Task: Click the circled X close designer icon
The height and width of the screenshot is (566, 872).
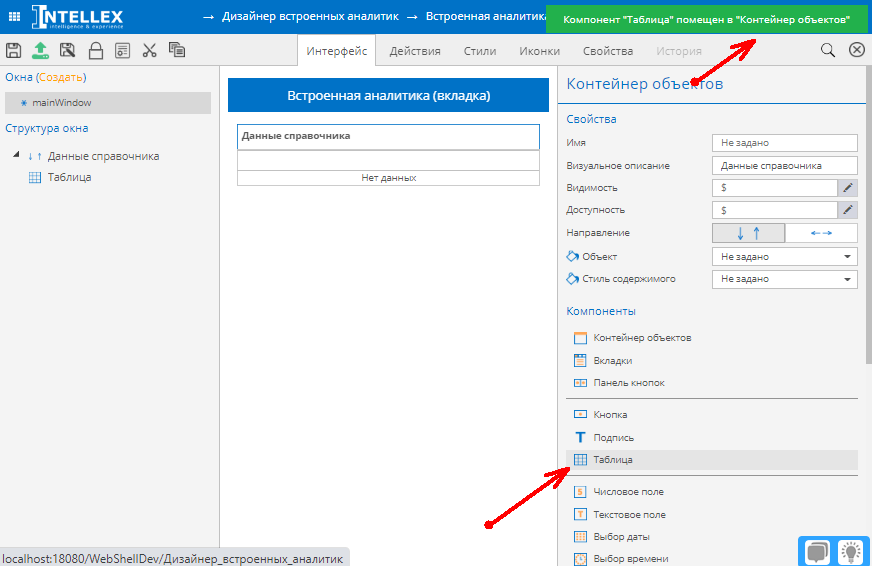Action: [x=856, y=50]
